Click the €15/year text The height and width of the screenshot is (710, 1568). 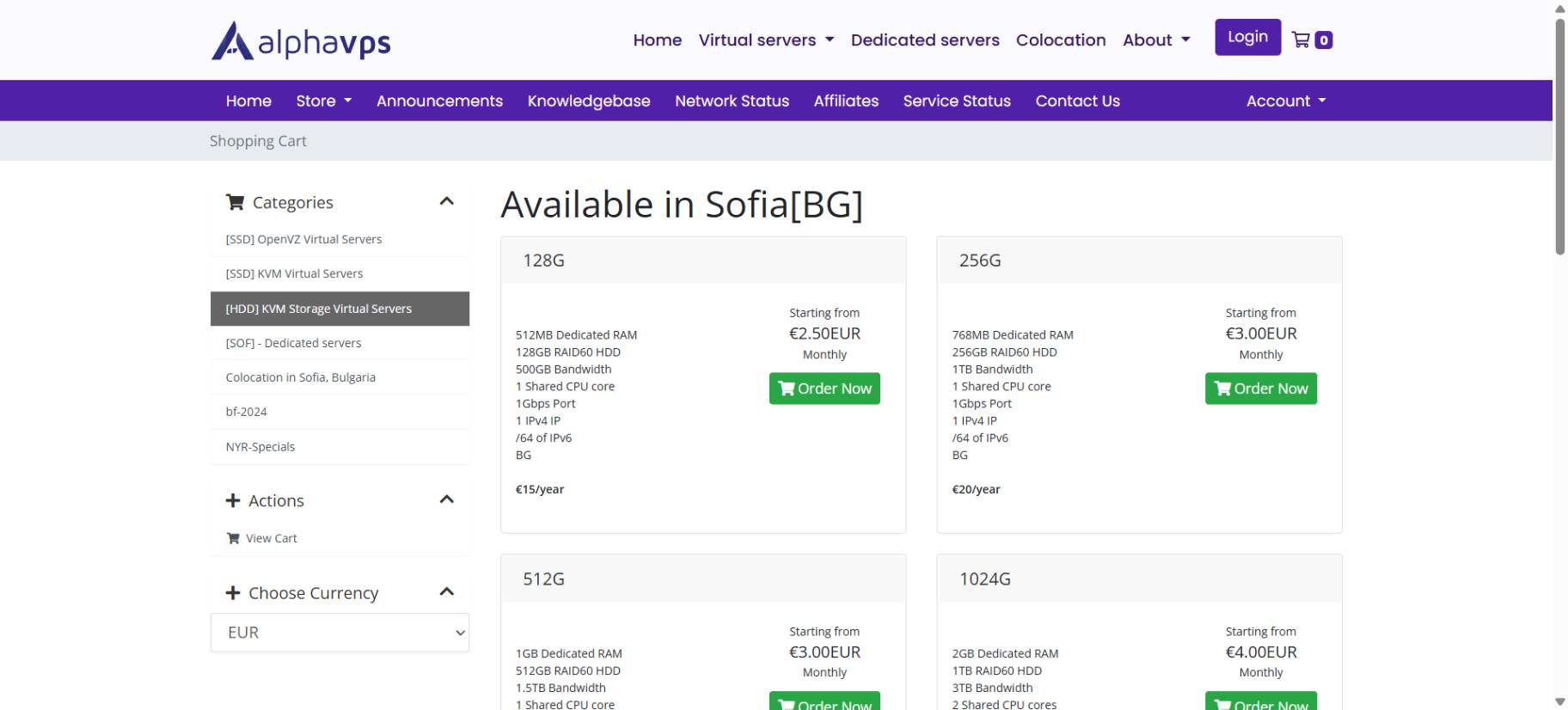540,489
